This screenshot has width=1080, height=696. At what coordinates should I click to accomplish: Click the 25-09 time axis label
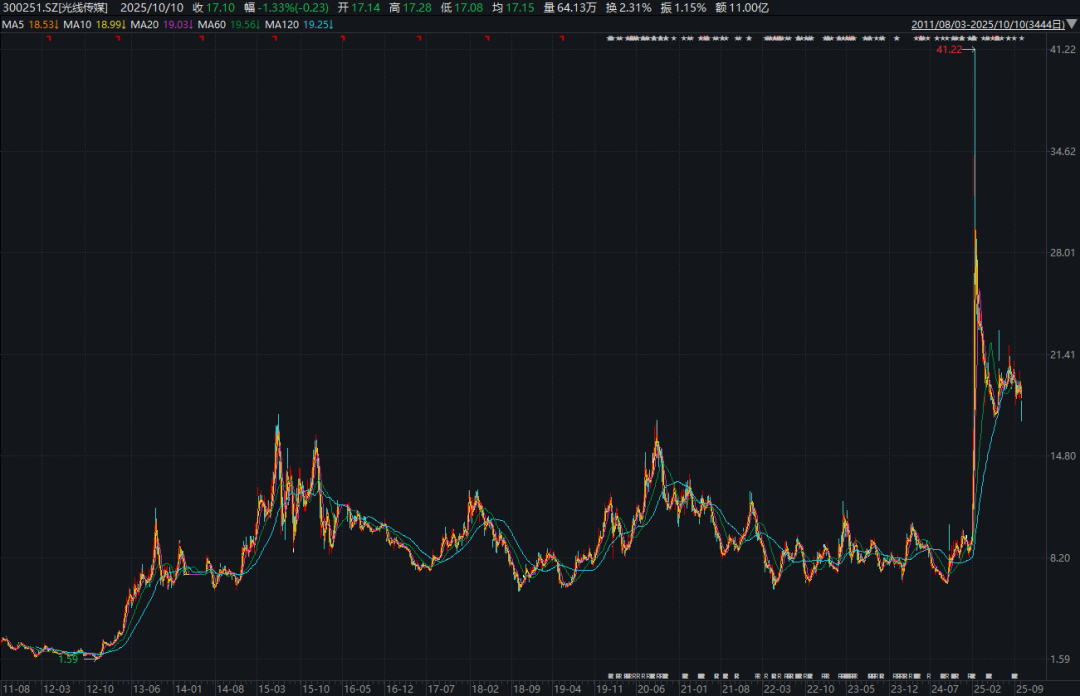point(1030,689)
